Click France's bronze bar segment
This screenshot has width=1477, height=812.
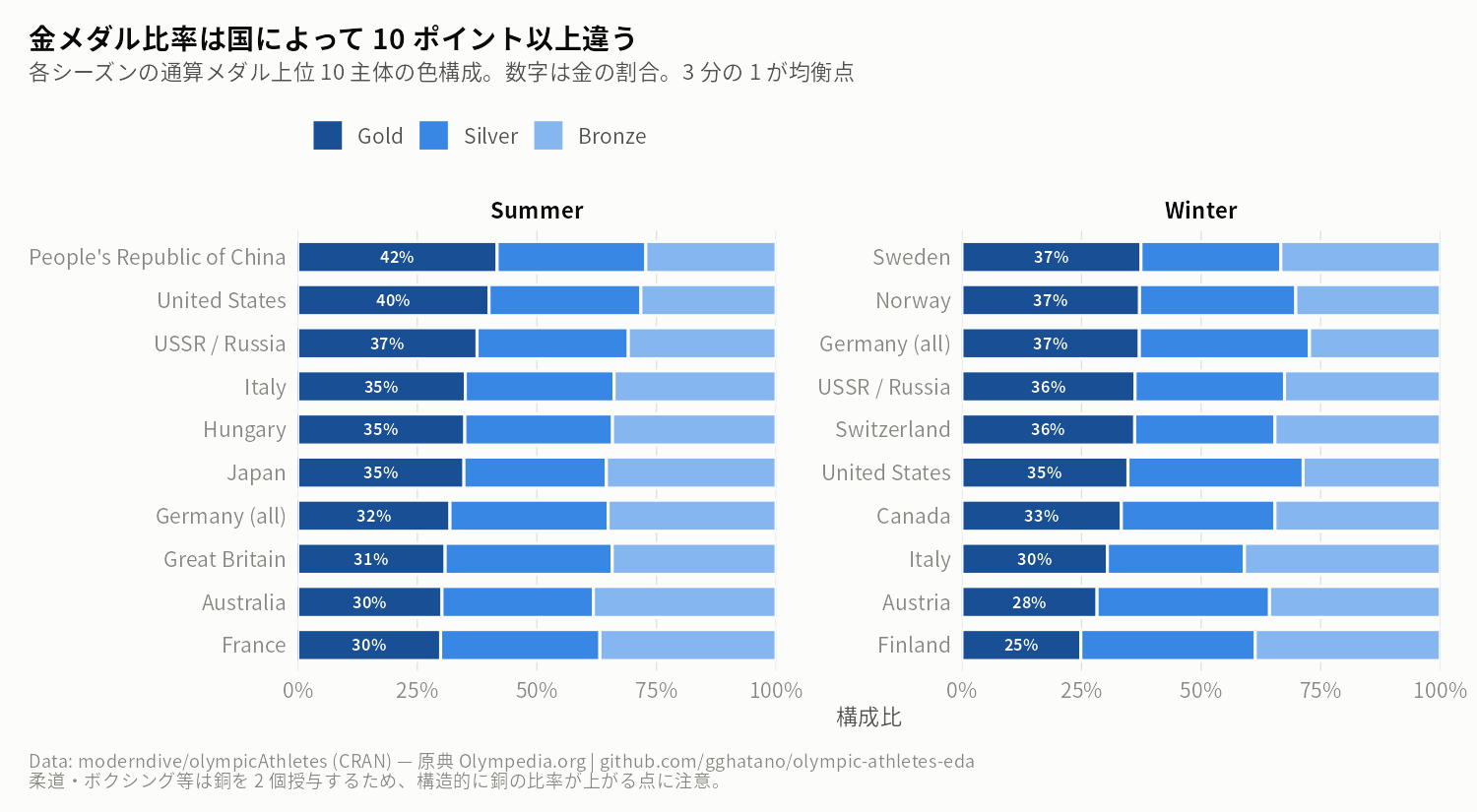[687, 645]
